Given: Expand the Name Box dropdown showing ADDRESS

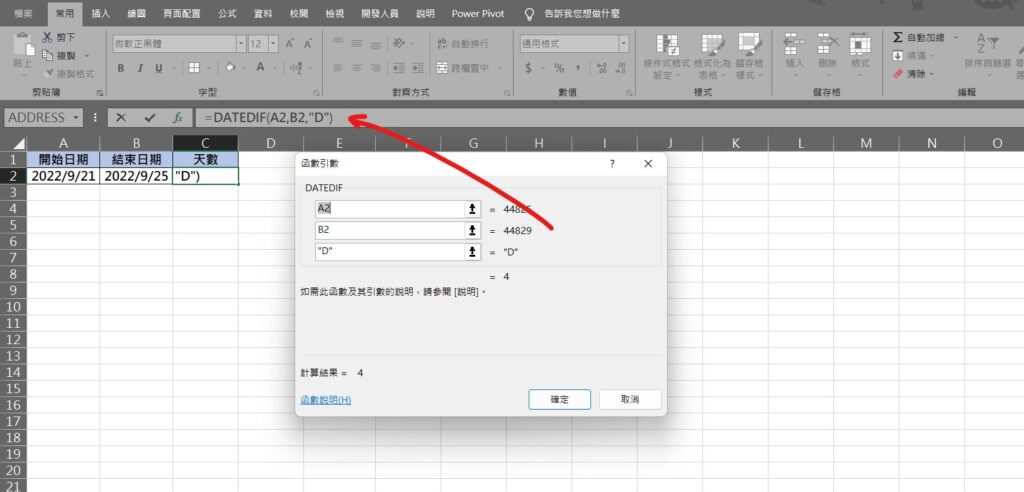Looking at the screenshot, I should click(x=76, y=117).
